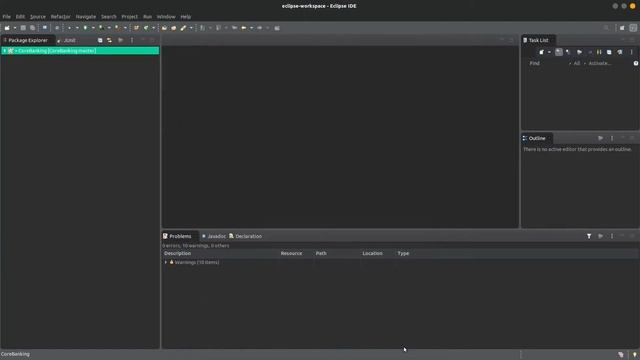Switch to the Javadoc tab

(213, 236)
